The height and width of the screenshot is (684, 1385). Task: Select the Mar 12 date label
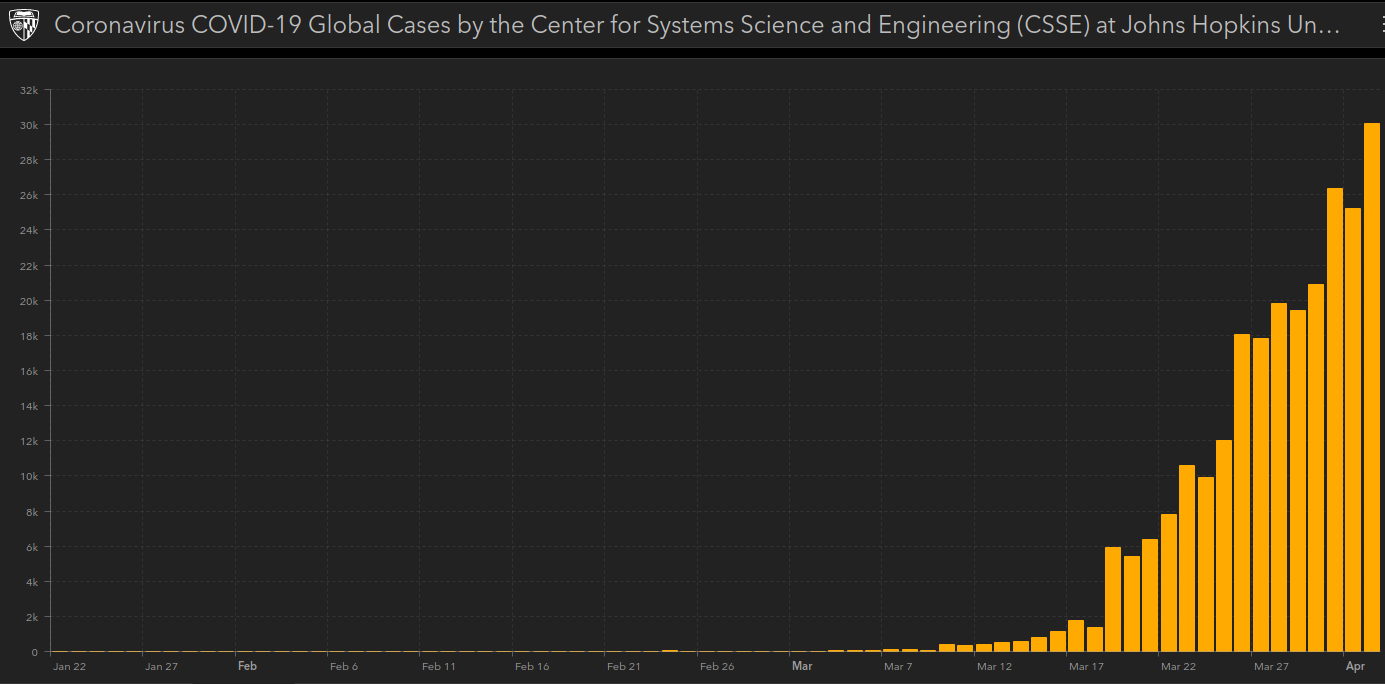994,666
